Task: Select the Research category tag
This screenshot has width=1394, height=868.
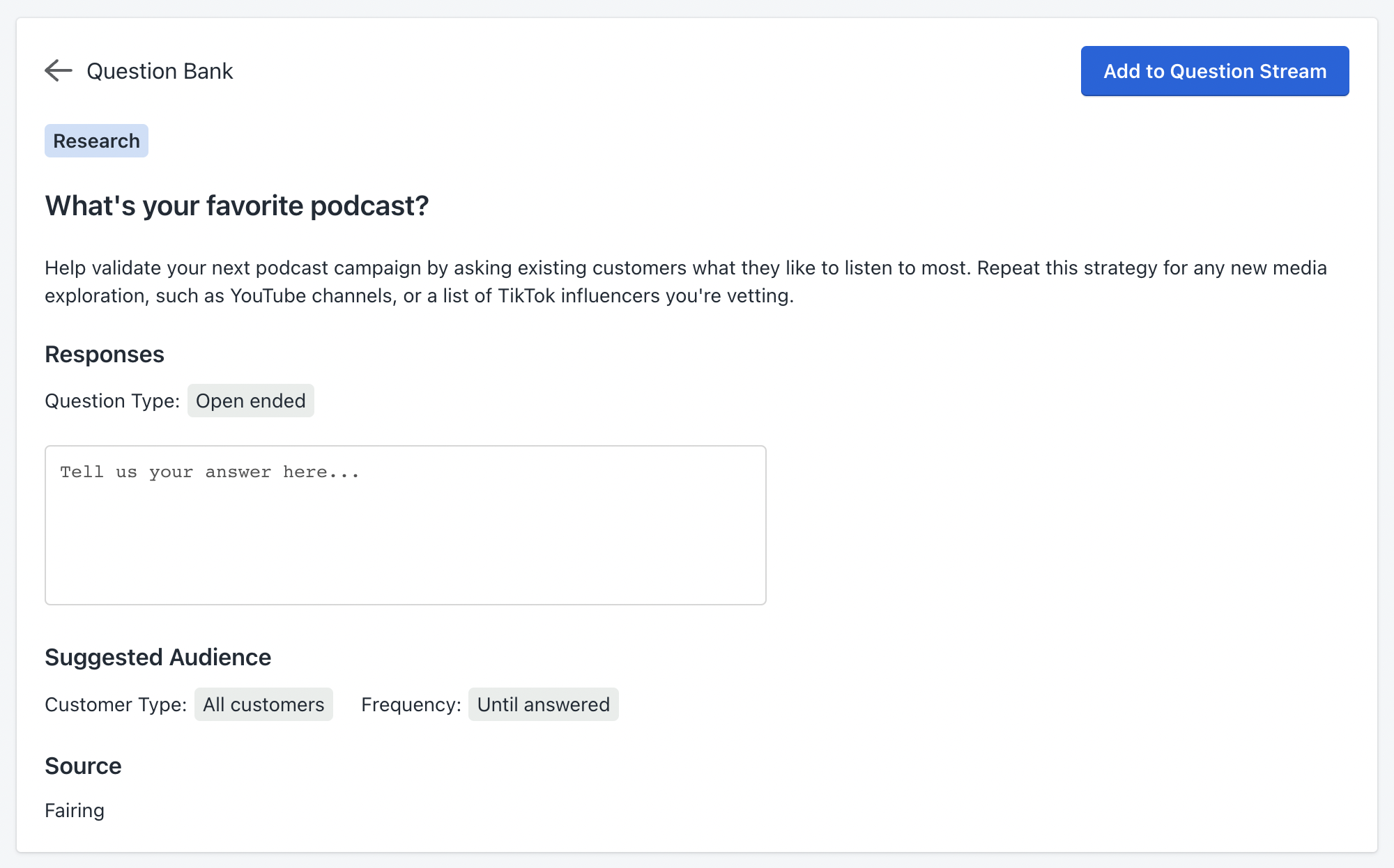Action: click(x=96, y=141)
